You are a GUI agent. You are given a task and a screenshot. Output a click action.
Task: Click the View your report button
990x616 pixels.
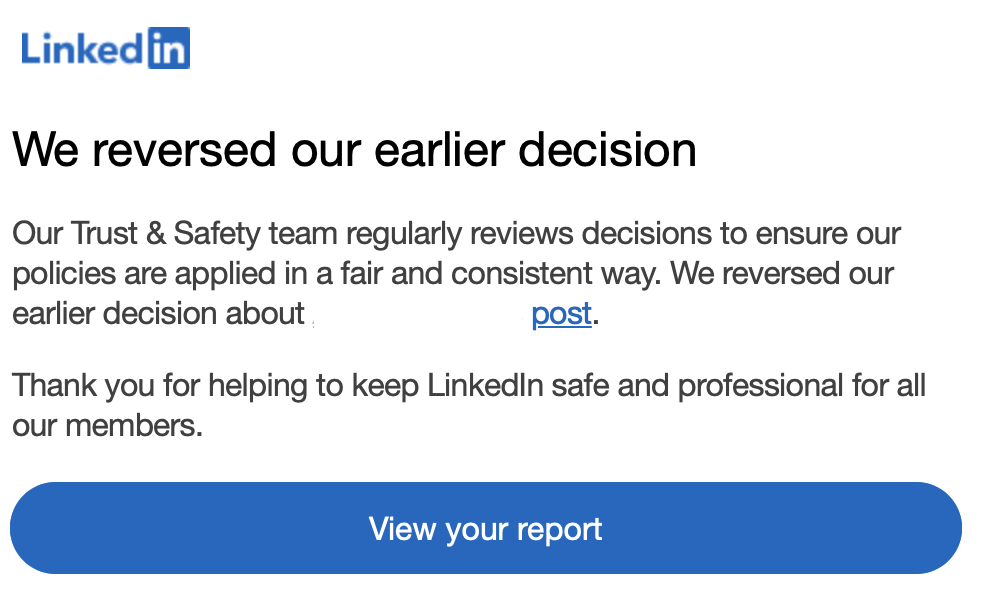pyautogui.click(x=486, y=528)
